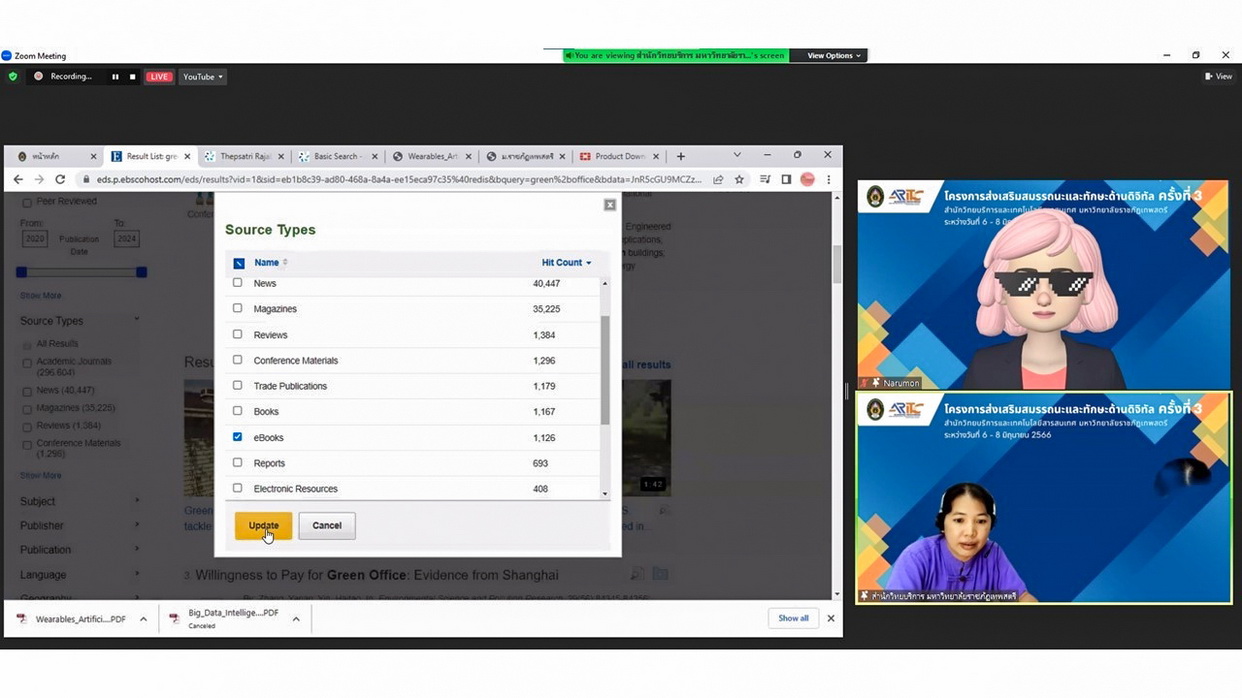The image size is (1242, 698).
Task: Check the Trade Publications source type
Action: click(237, 385)
